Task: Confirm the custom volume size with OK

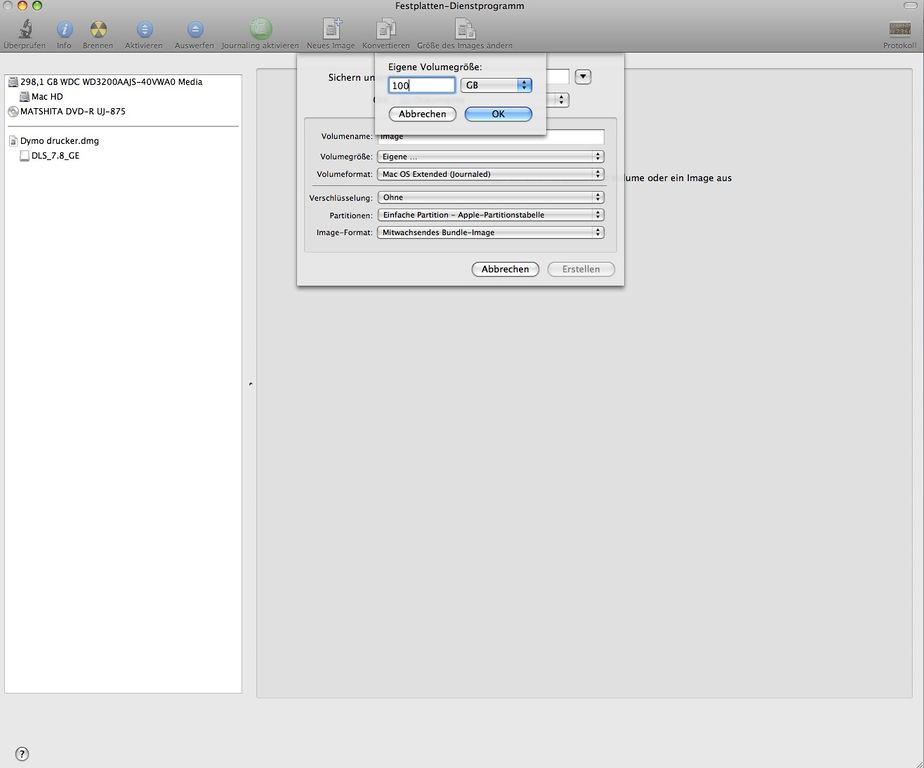Action: (x=498, y=114)
